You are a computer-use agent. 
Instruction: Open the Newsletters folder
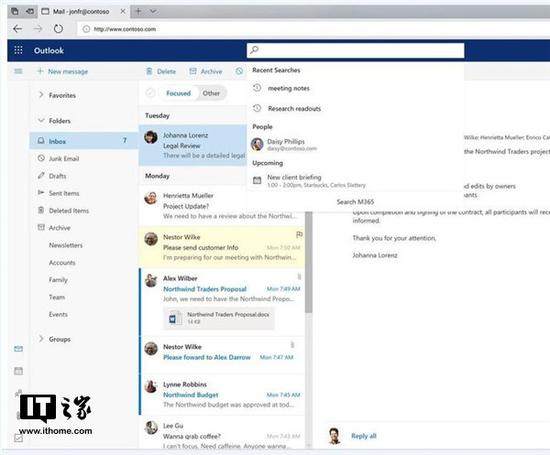pos(66,245)
